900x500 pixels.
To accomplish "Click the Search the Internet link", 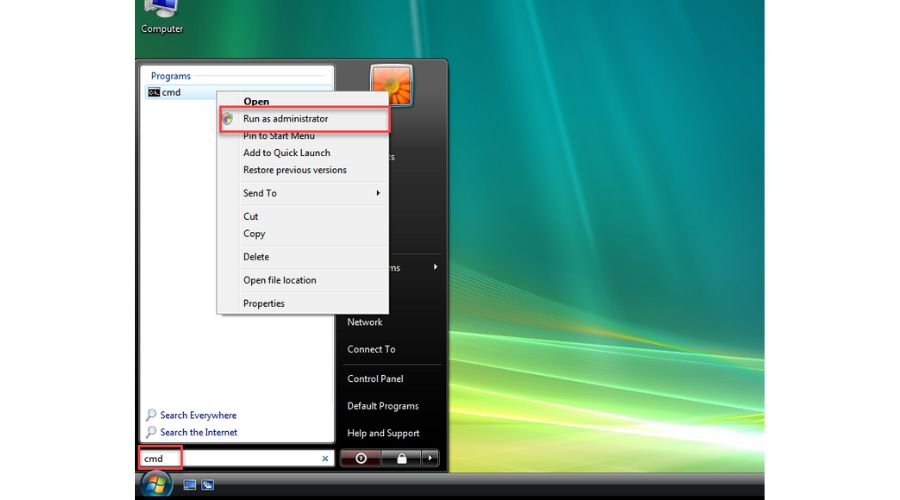I will (x=199, y=432).
